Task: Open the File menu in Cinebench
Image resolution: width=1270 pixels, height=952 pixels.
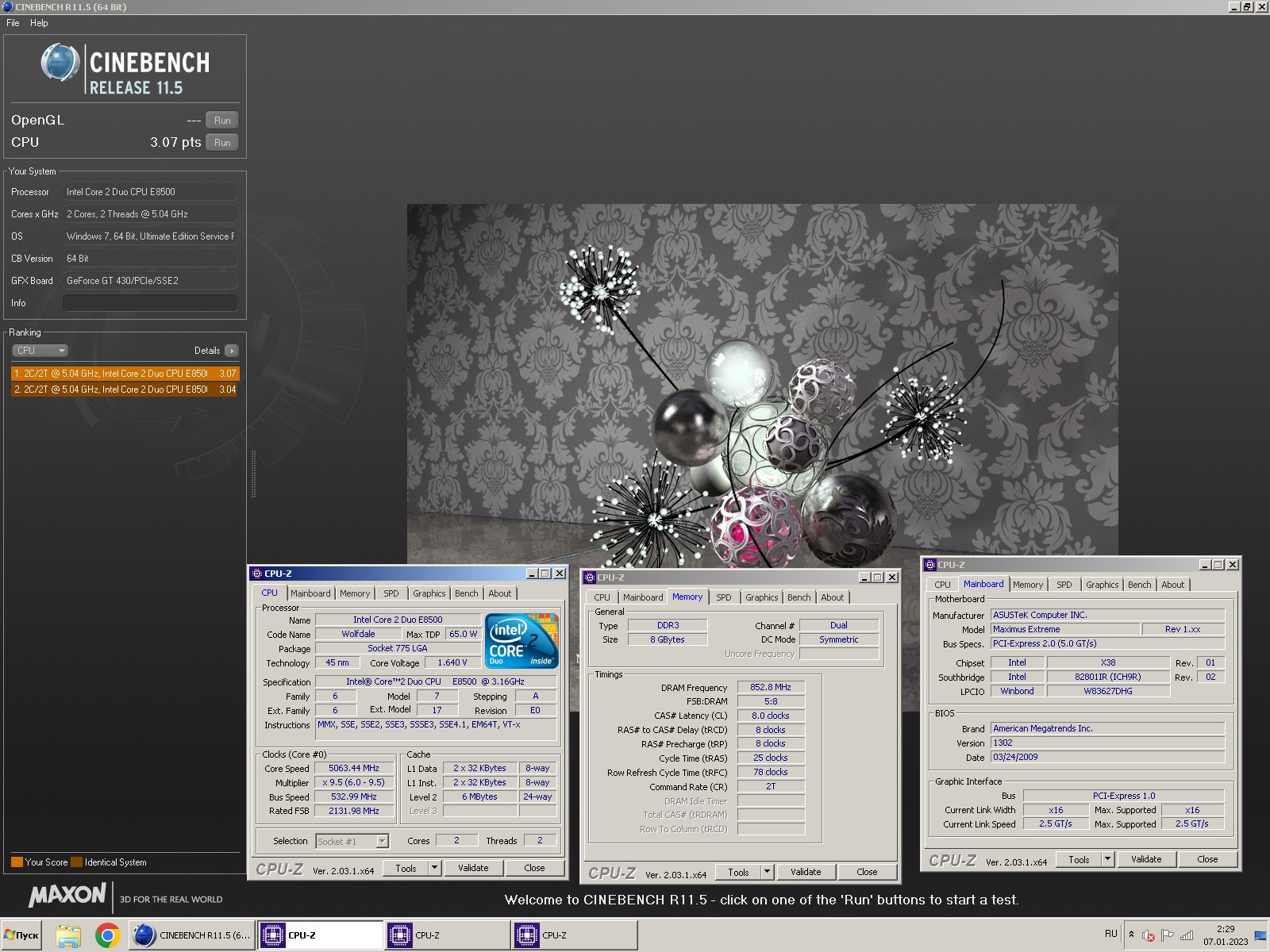Action: click(13, 23)
